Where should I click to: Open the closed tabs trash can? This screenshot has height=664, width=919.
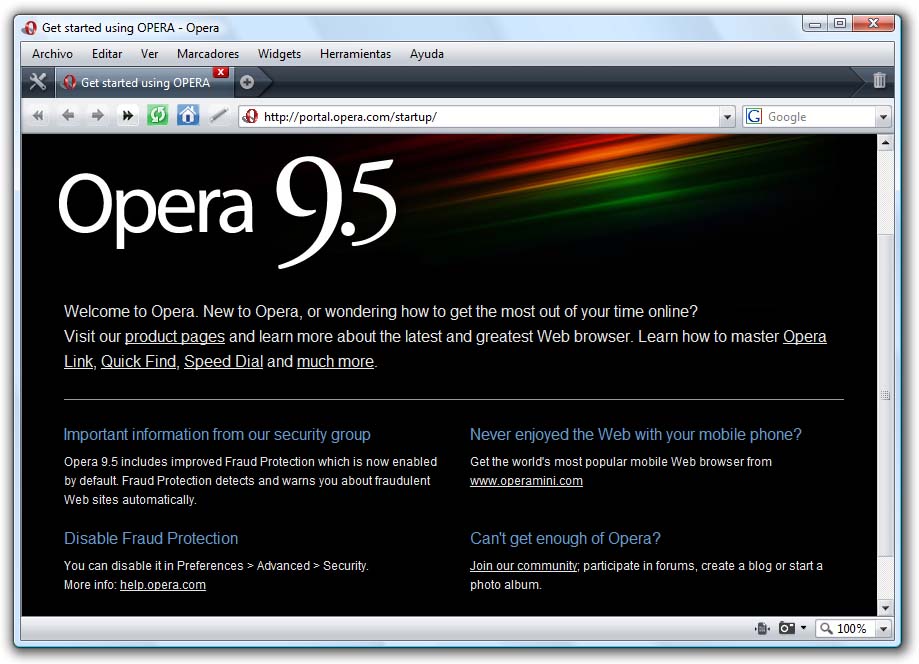[879, 80]
